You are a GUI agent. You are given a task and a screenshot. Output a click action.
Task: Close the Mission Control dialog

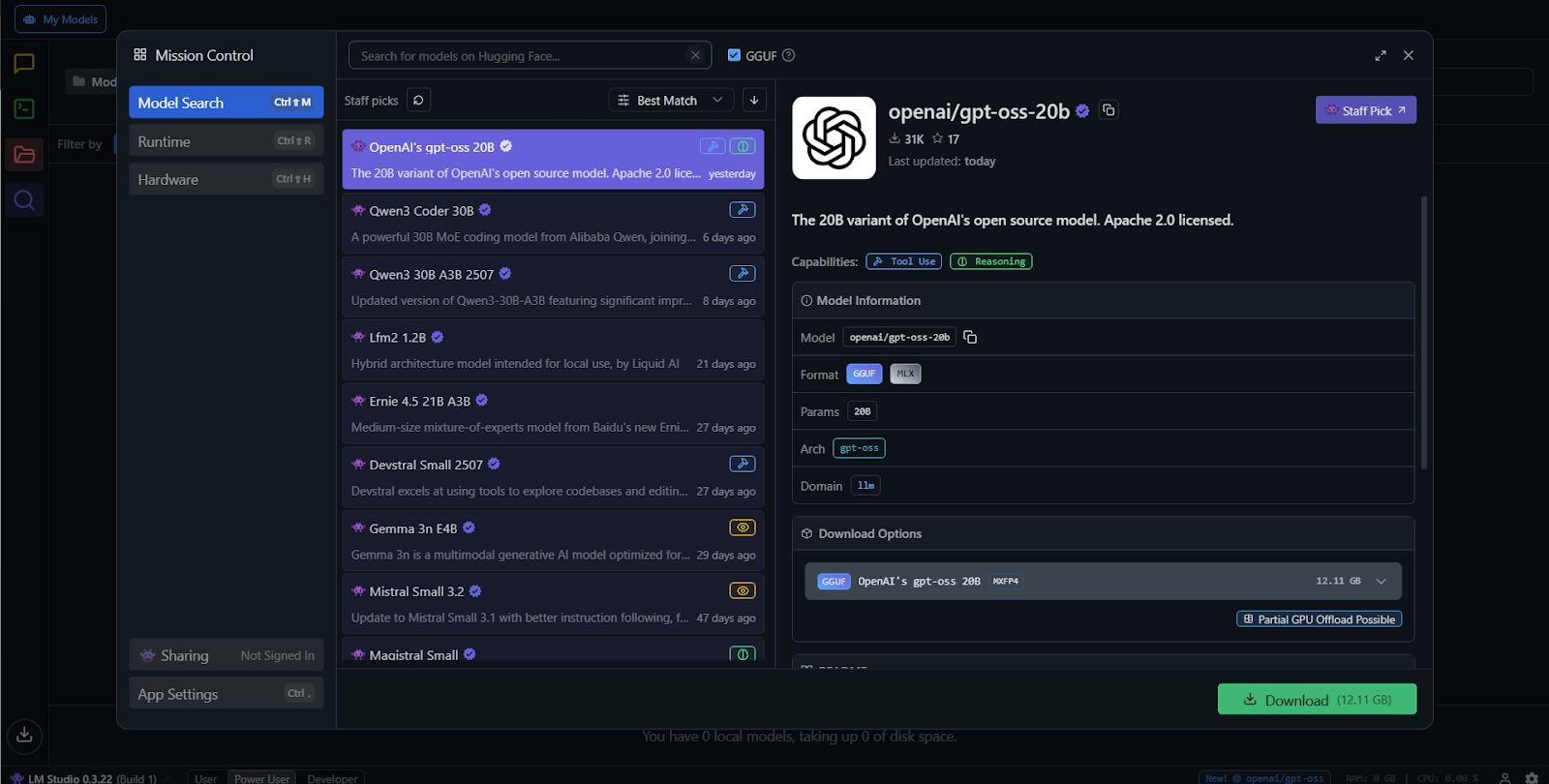pos(1409,55)
